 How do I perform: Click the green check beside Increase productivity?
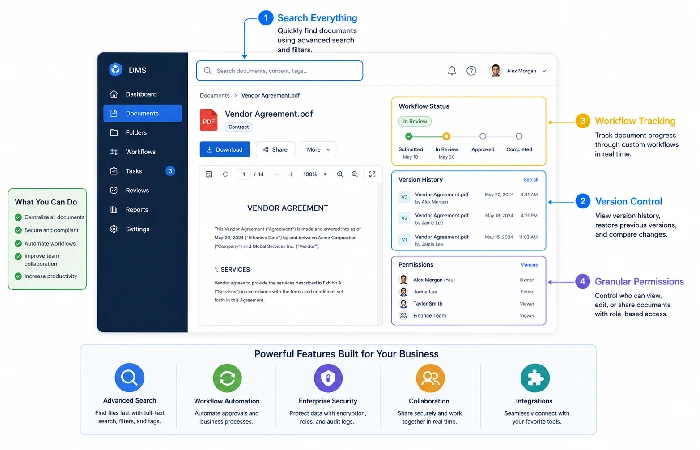coord(18,276)
